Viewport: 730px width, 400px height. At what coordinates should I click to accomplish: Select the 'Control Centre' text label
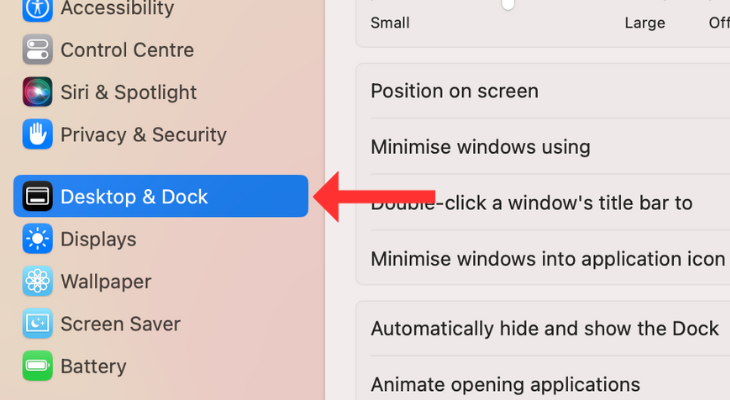(127, 50)
